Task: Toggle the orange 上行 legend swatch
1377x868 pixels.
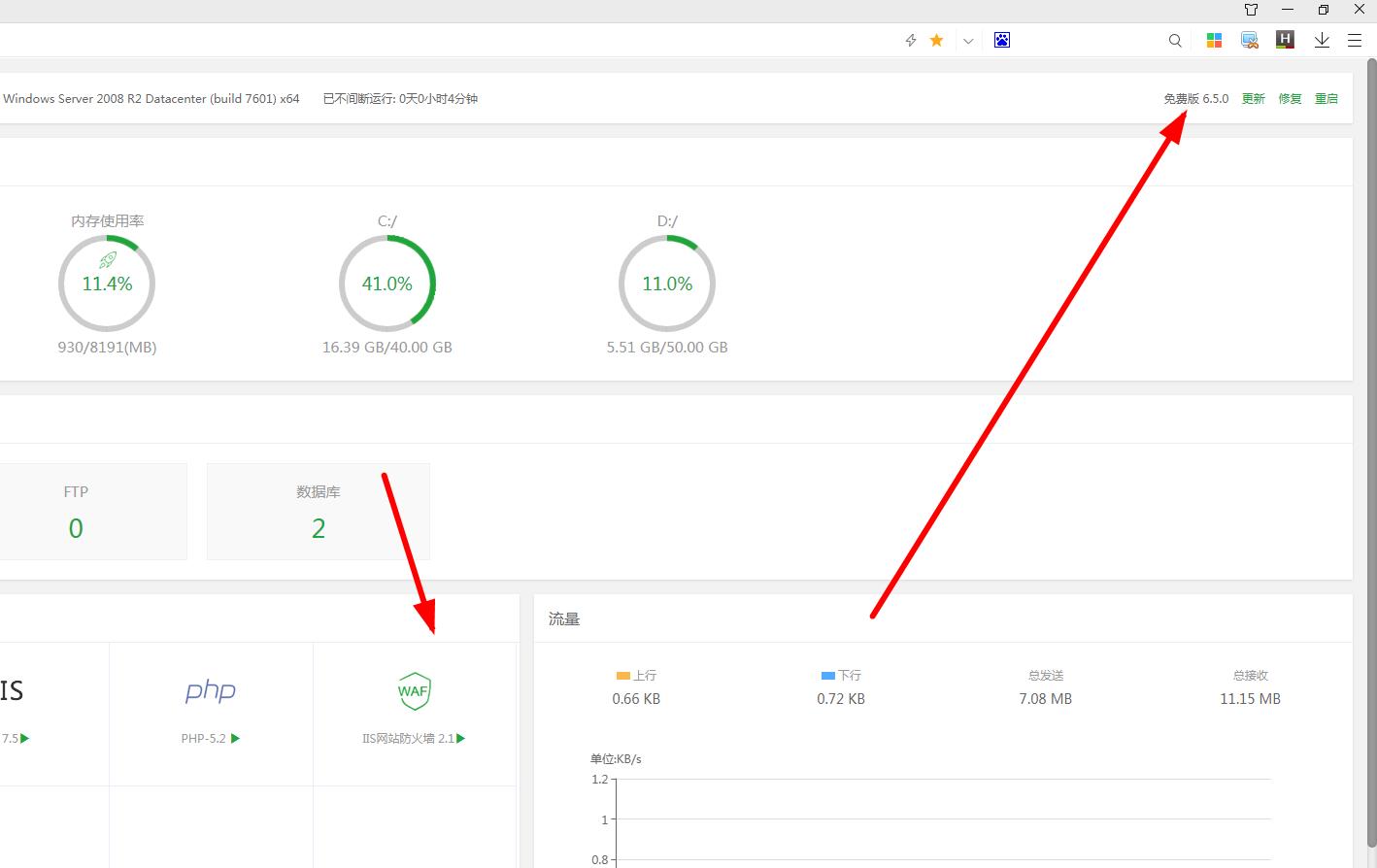Action: tap(623, 675)
